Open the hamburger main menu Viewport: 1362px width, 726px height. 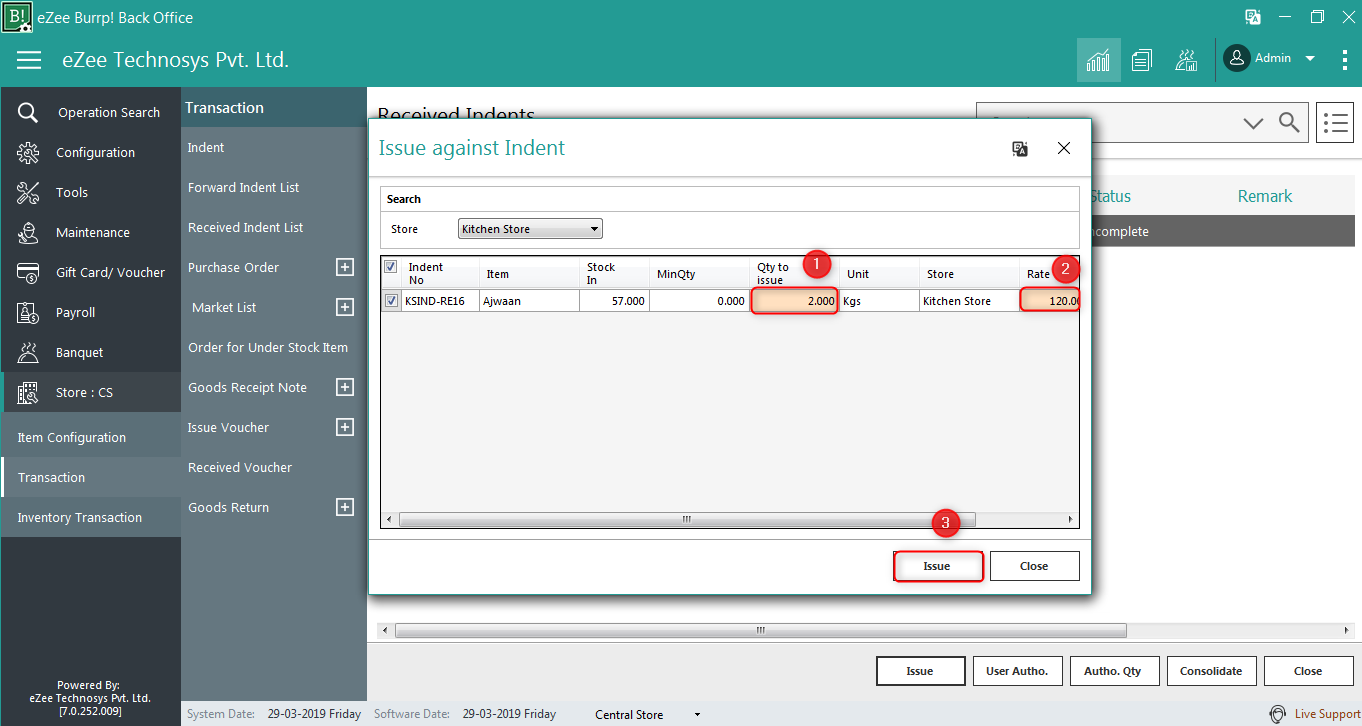(x=29, y=60)
